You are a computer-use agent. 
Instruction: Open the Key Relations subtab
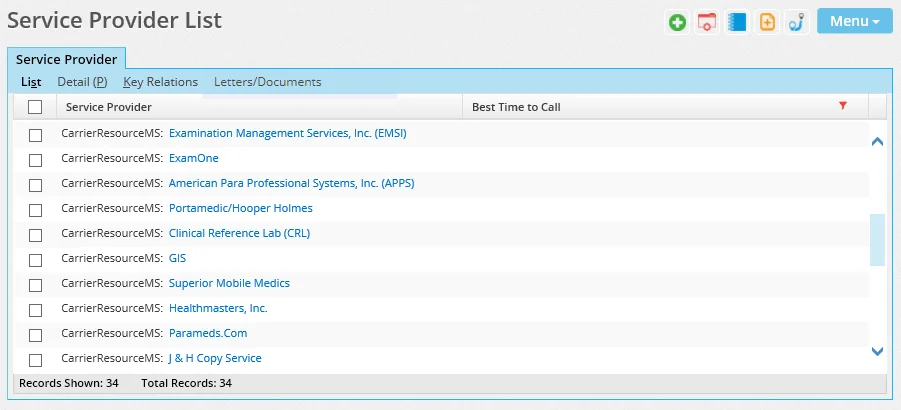click(160, 82)
